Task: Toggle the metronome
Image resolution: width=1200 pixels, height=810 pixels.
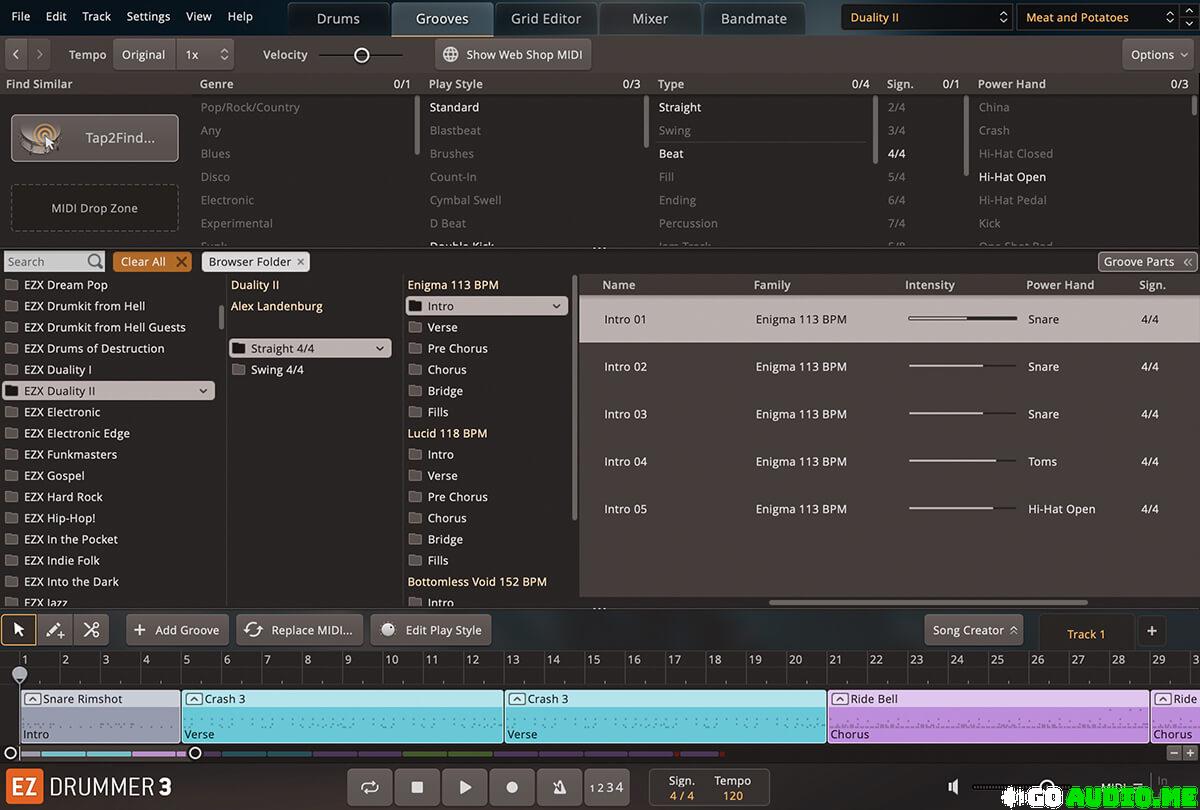Action: coord(559,787)
